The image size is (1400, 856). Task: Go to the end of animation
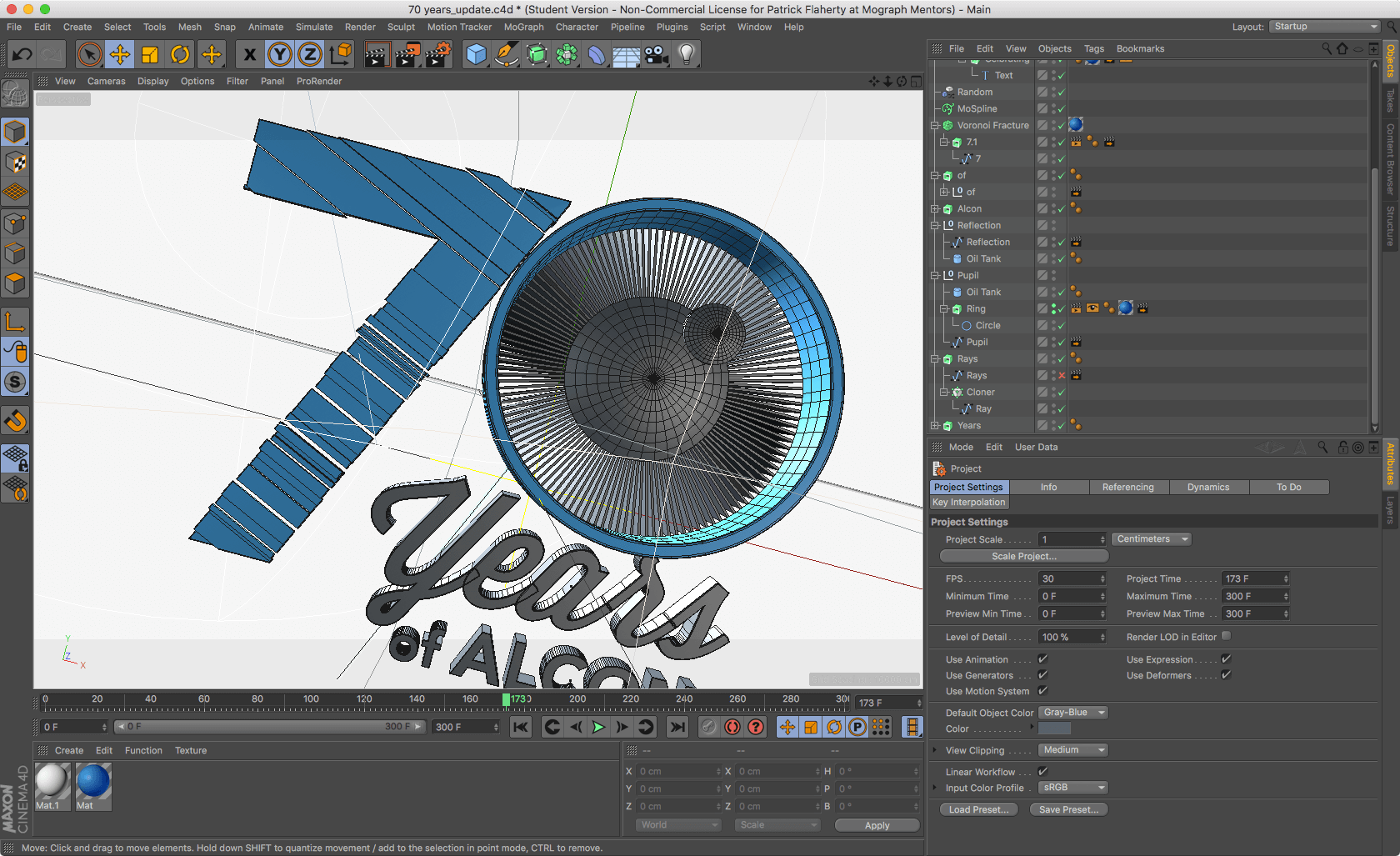click(677, 727)
